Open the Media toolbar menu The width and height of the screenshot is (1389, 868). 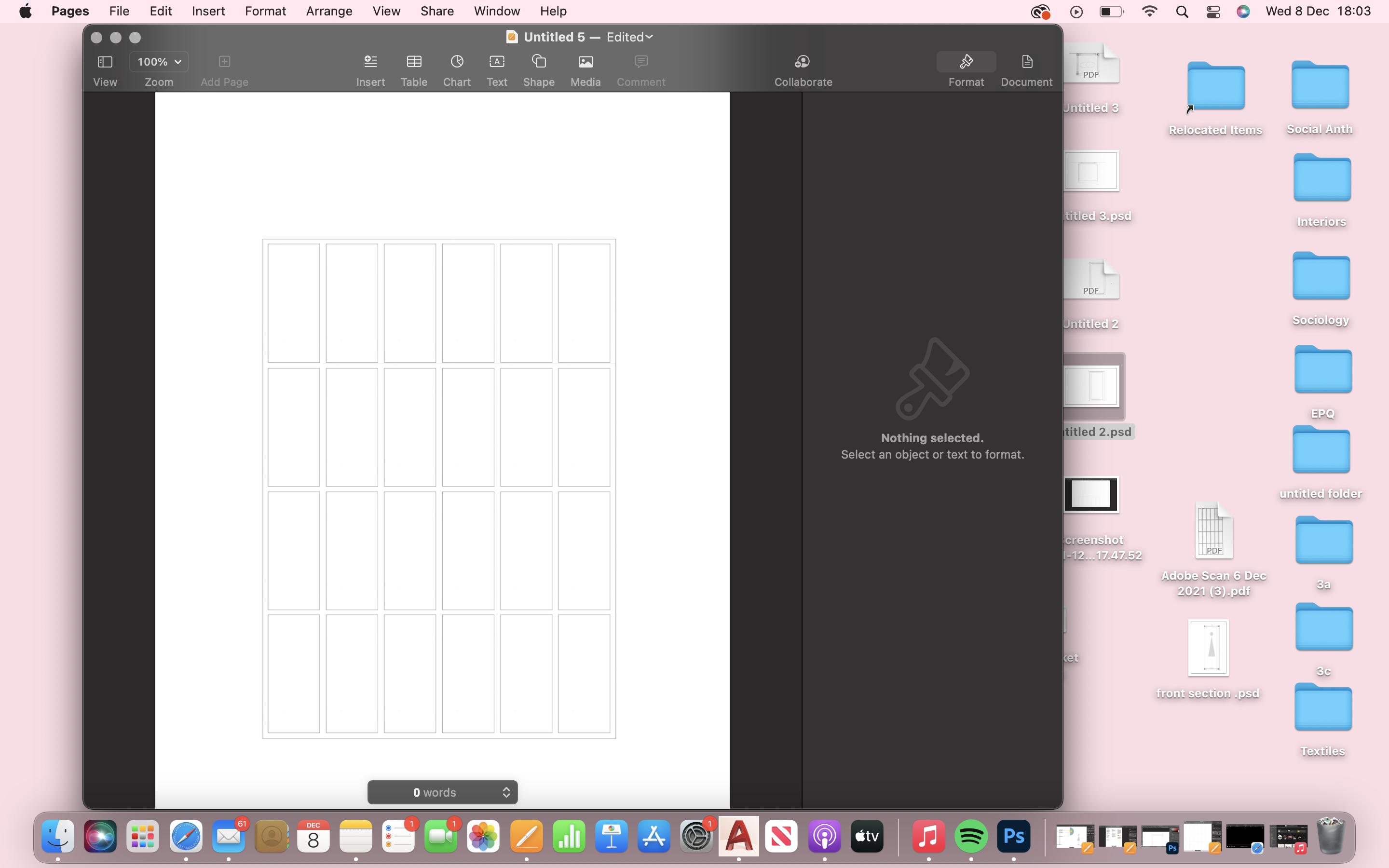(x=585, y=62)
